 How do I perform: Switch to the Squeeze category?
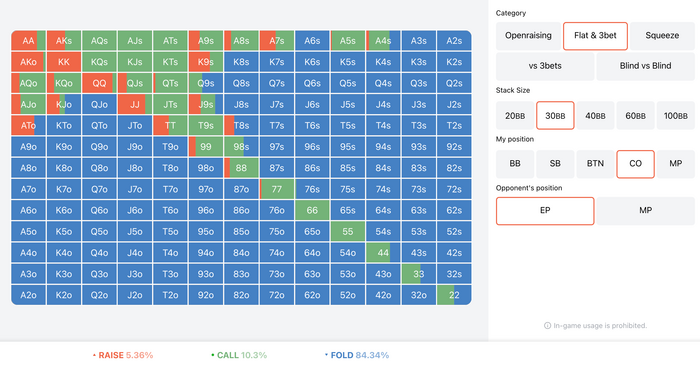[x=662, y=36]
